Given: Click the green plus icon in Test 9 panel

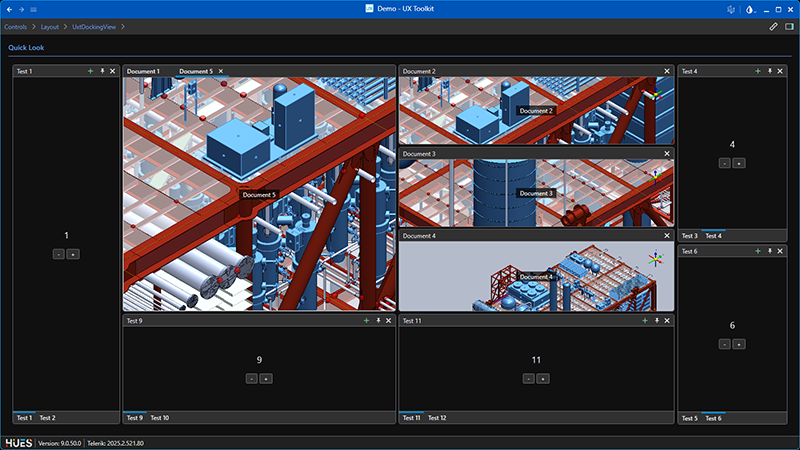Looking at the screenshot, I should 366,321.
